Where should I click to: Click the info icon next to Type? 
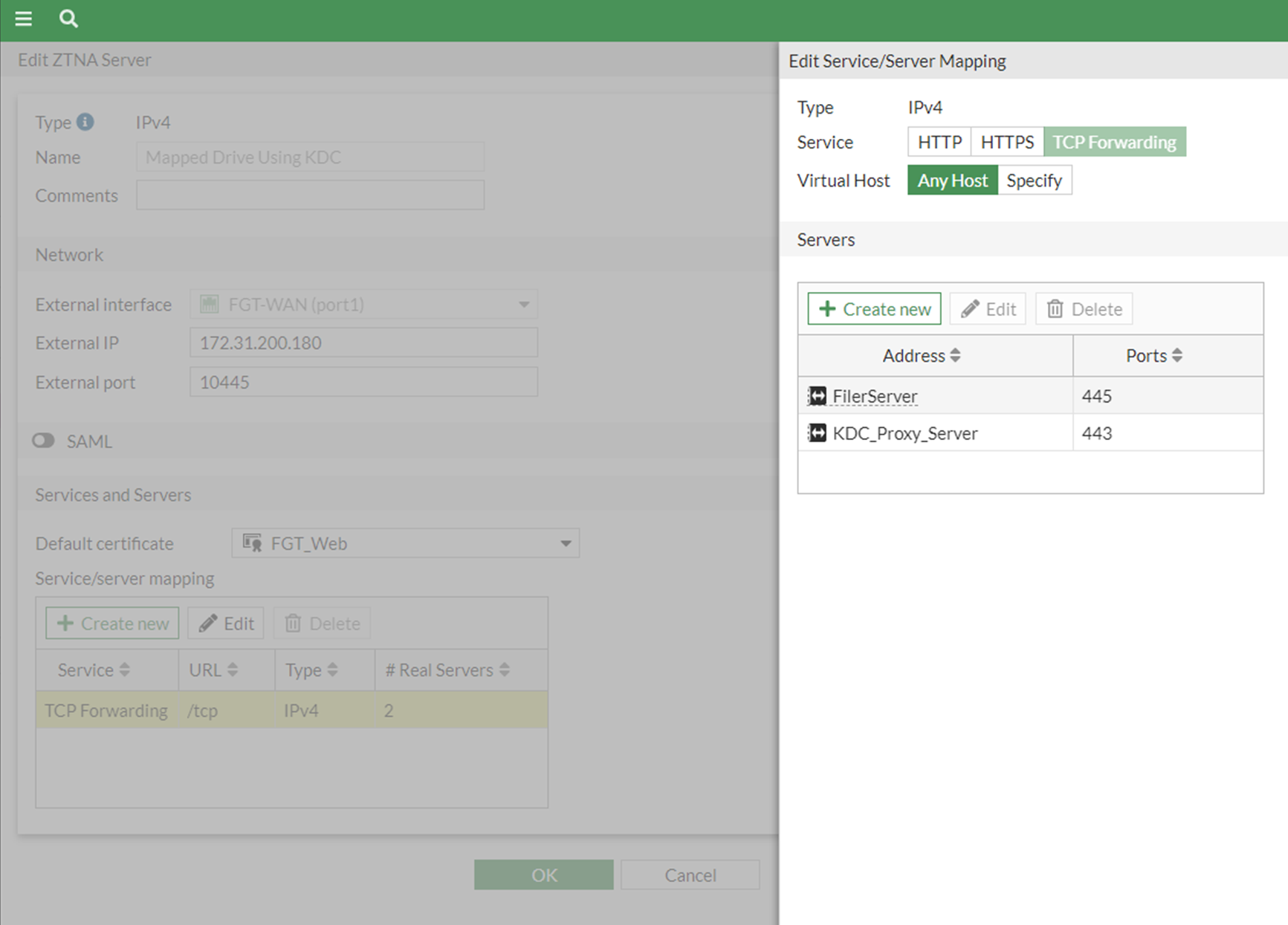[86, 120]
